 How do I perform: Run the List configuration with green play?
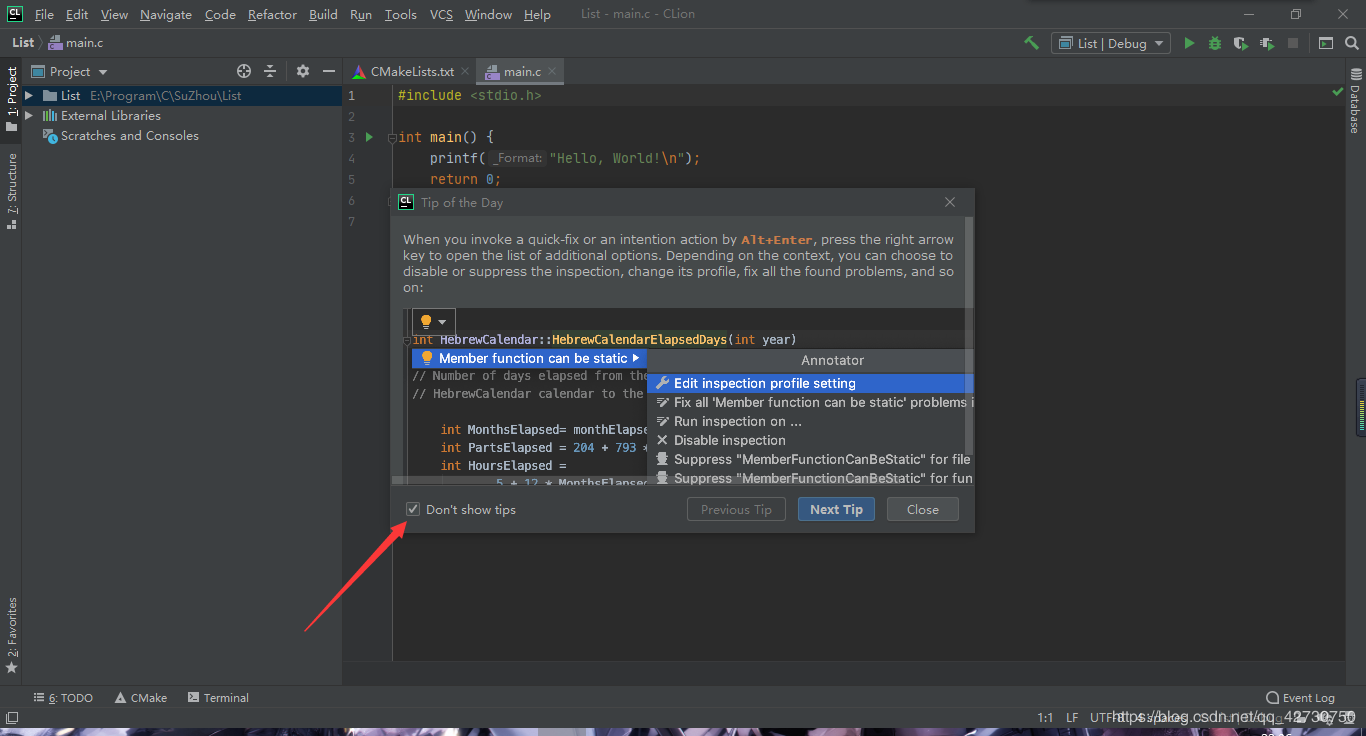(1189, 43)
